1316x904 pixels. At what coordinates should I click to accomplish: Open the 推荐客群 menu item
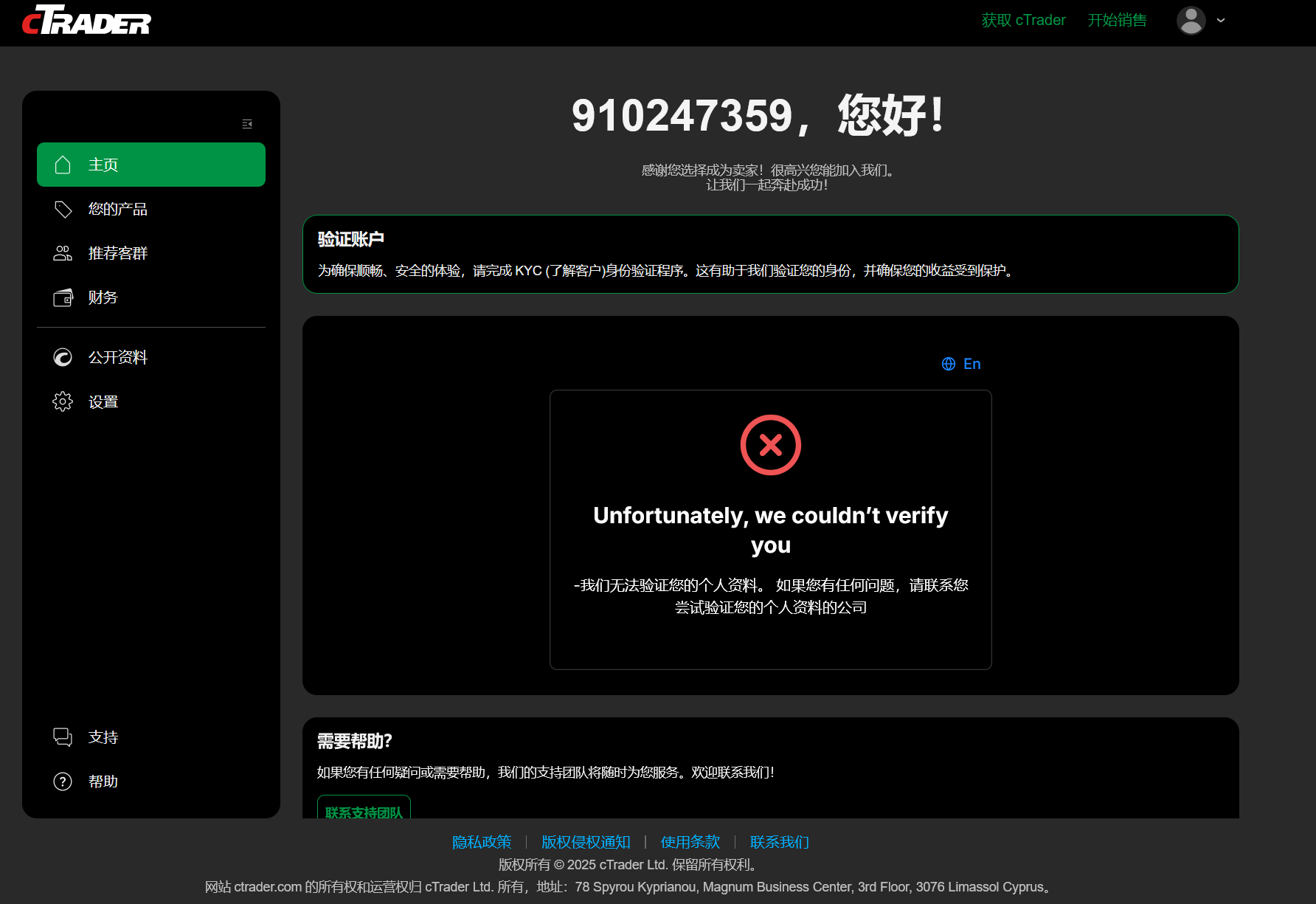coord(151,253)
